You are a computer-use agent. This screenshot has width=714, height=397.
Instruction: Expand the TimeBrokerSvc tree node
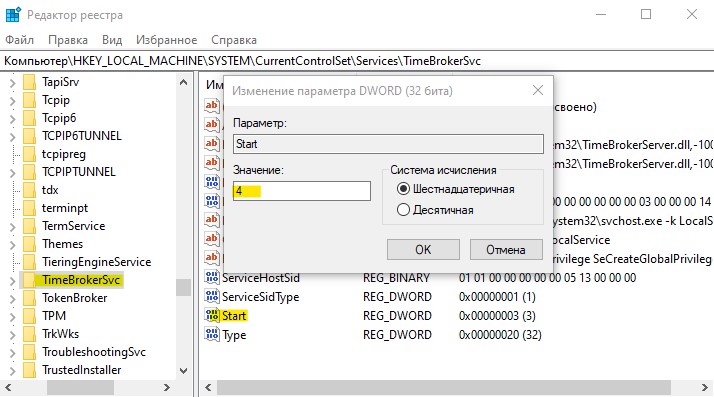pyautogui.click(x=12, y=280)
